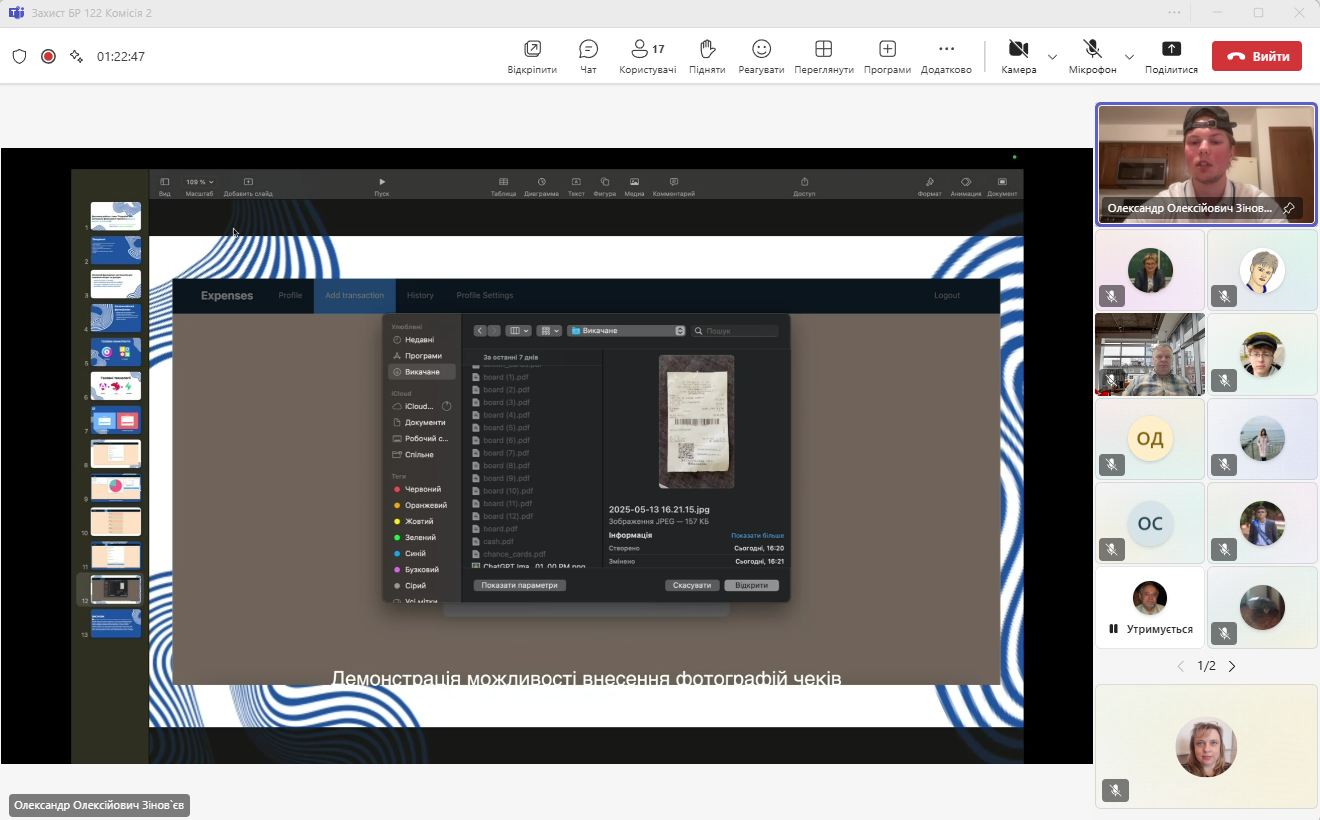Viewport: 1320px width, 820px height.
Task: Go to next participants page
Action: (1232, 666)
